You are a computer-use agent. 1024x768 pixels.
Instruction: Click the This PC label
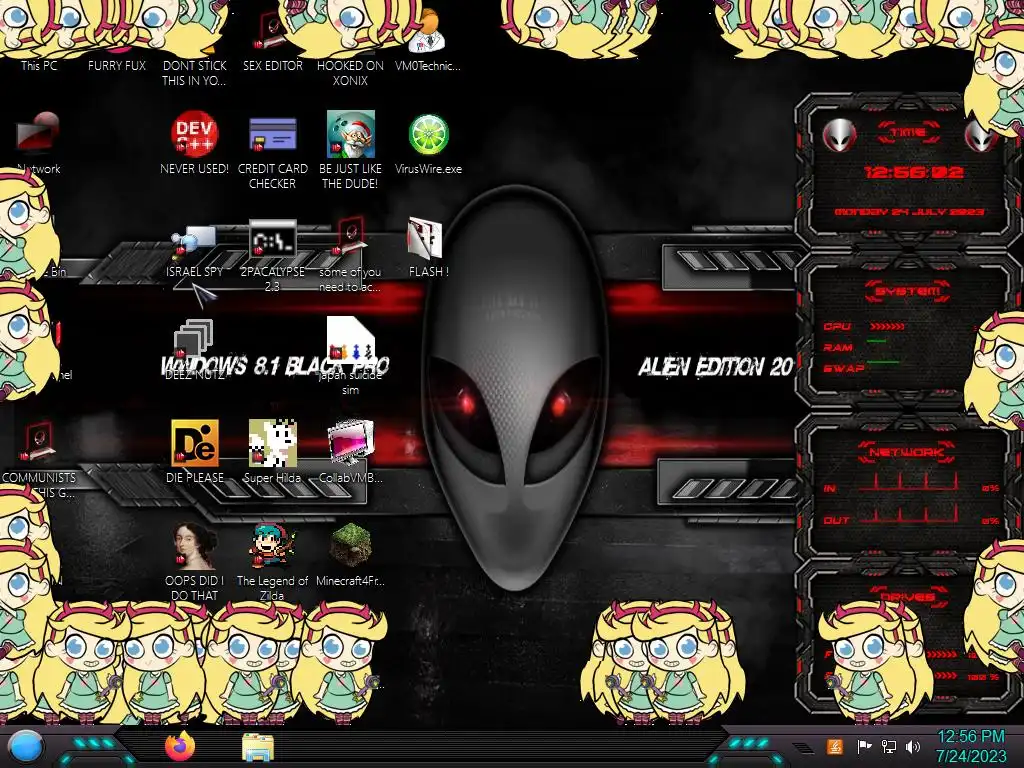pyautogui.click(x=39, y=65)
